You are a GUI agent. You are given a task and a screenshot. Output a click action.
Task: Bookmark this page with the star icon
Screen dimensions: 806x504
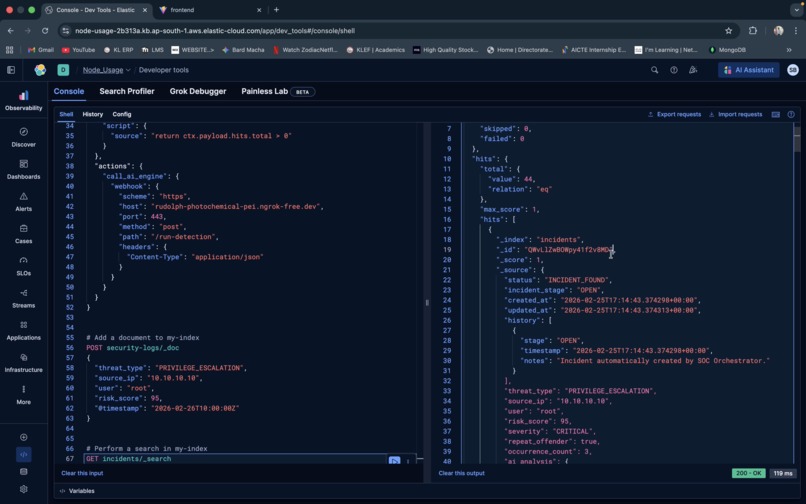(728, 31)
